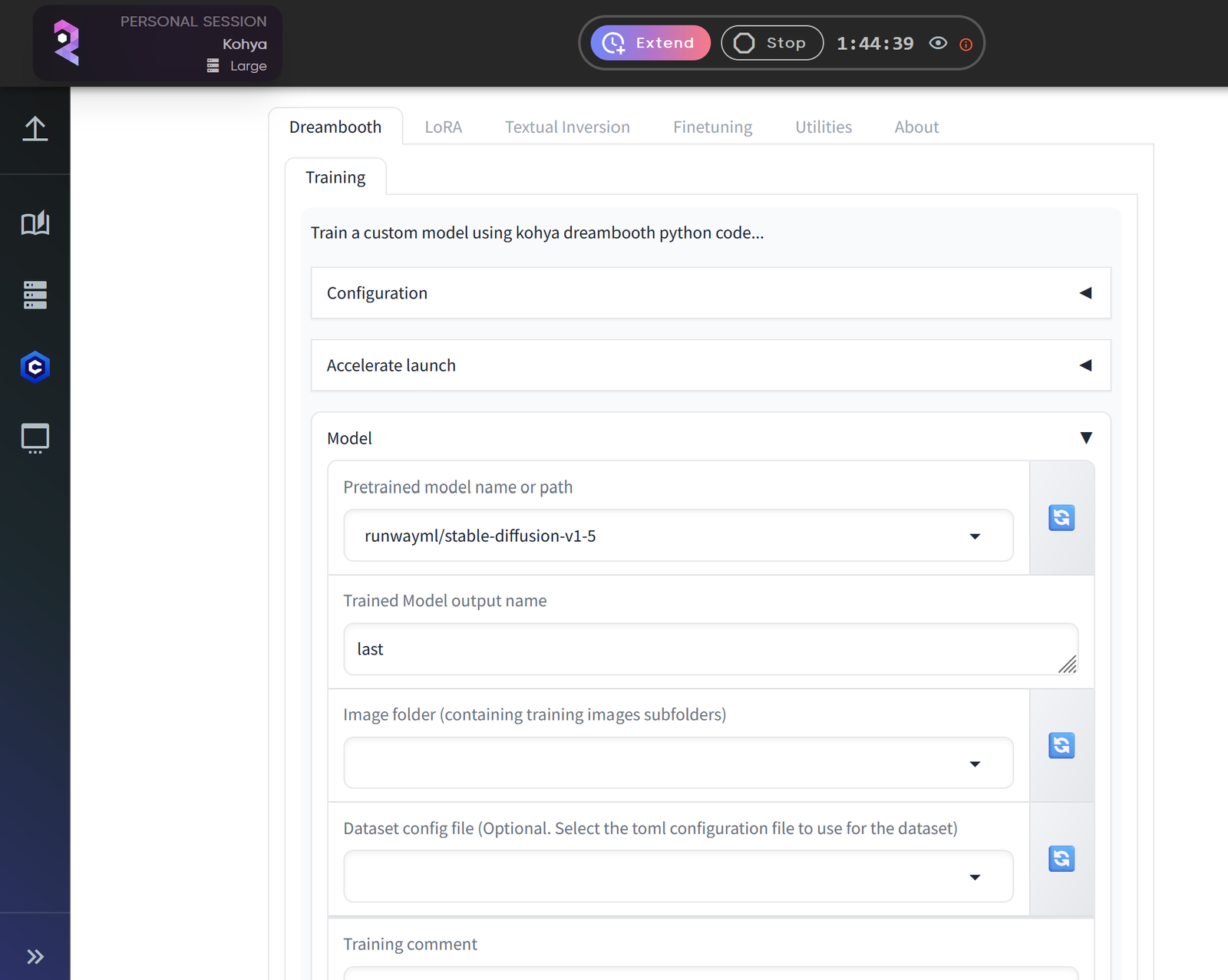Refresh the image folder list
The width and height of the screenshot is (1228, 980).
(1061, 745)
